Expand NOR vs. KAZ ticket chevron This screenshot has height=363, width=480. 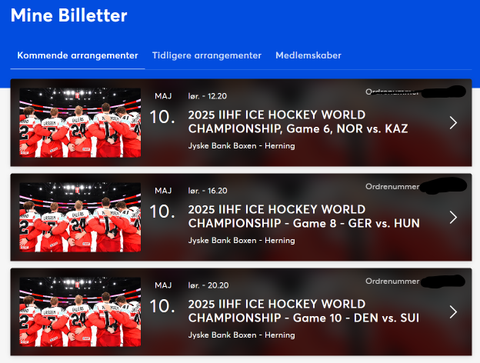tap(453, 123)
